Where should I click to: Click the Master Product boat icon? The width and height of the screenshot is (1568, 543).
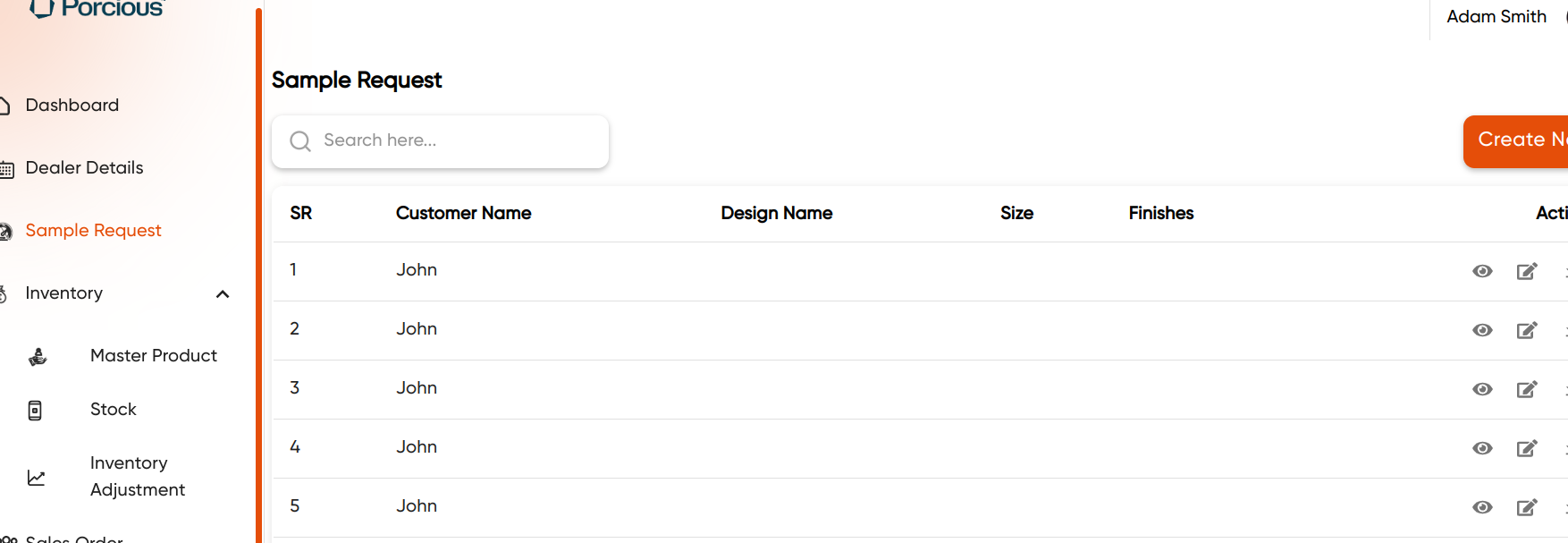click(x=38, y=357)
